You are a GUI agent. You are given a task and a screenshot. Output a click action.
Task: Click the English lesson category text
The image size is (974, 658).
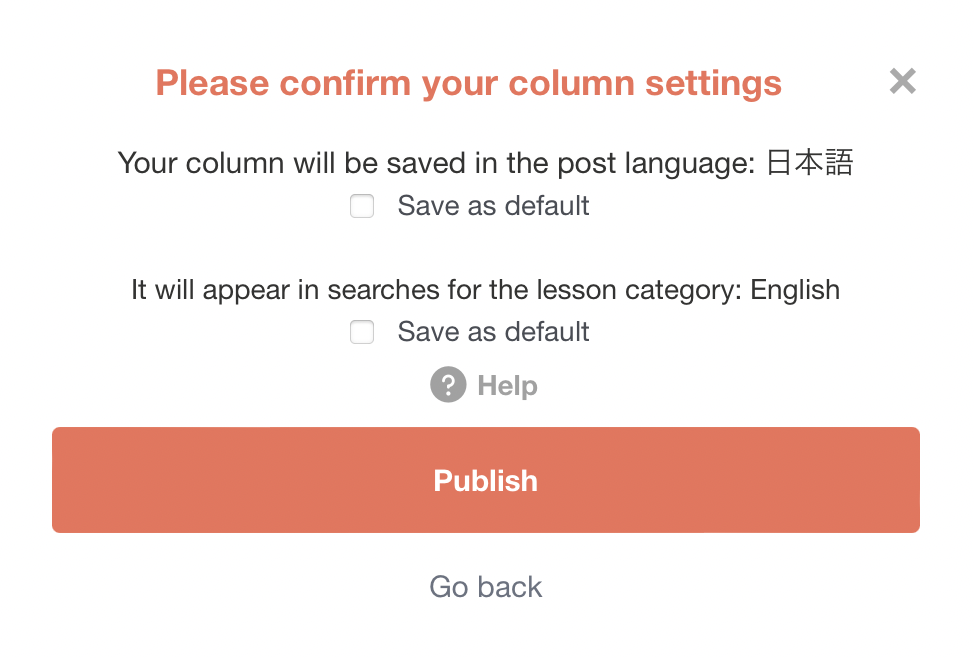[x=795, y=290]
